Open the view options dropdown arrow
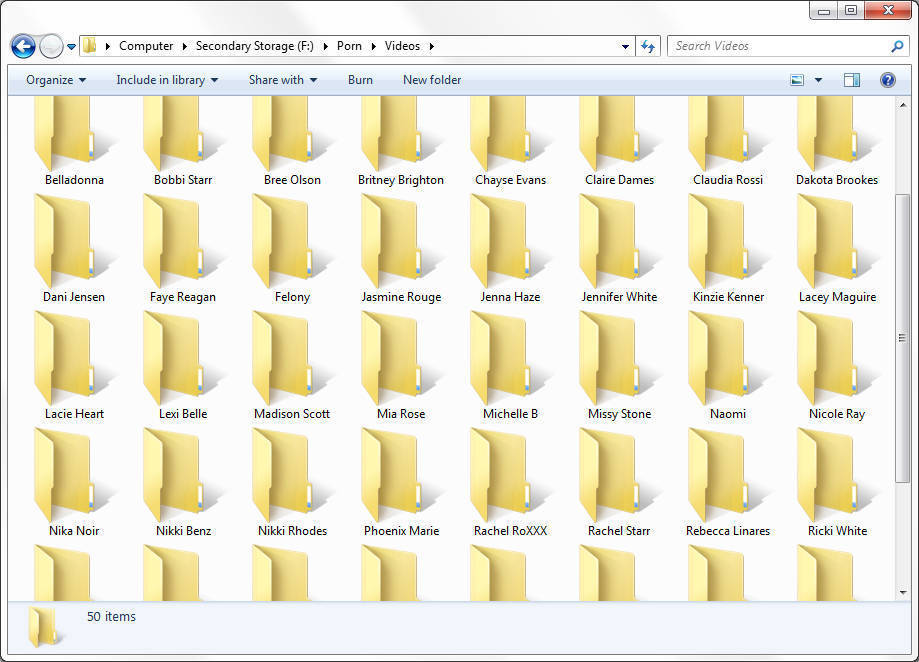919x662 pixels. tap(818, 80)
